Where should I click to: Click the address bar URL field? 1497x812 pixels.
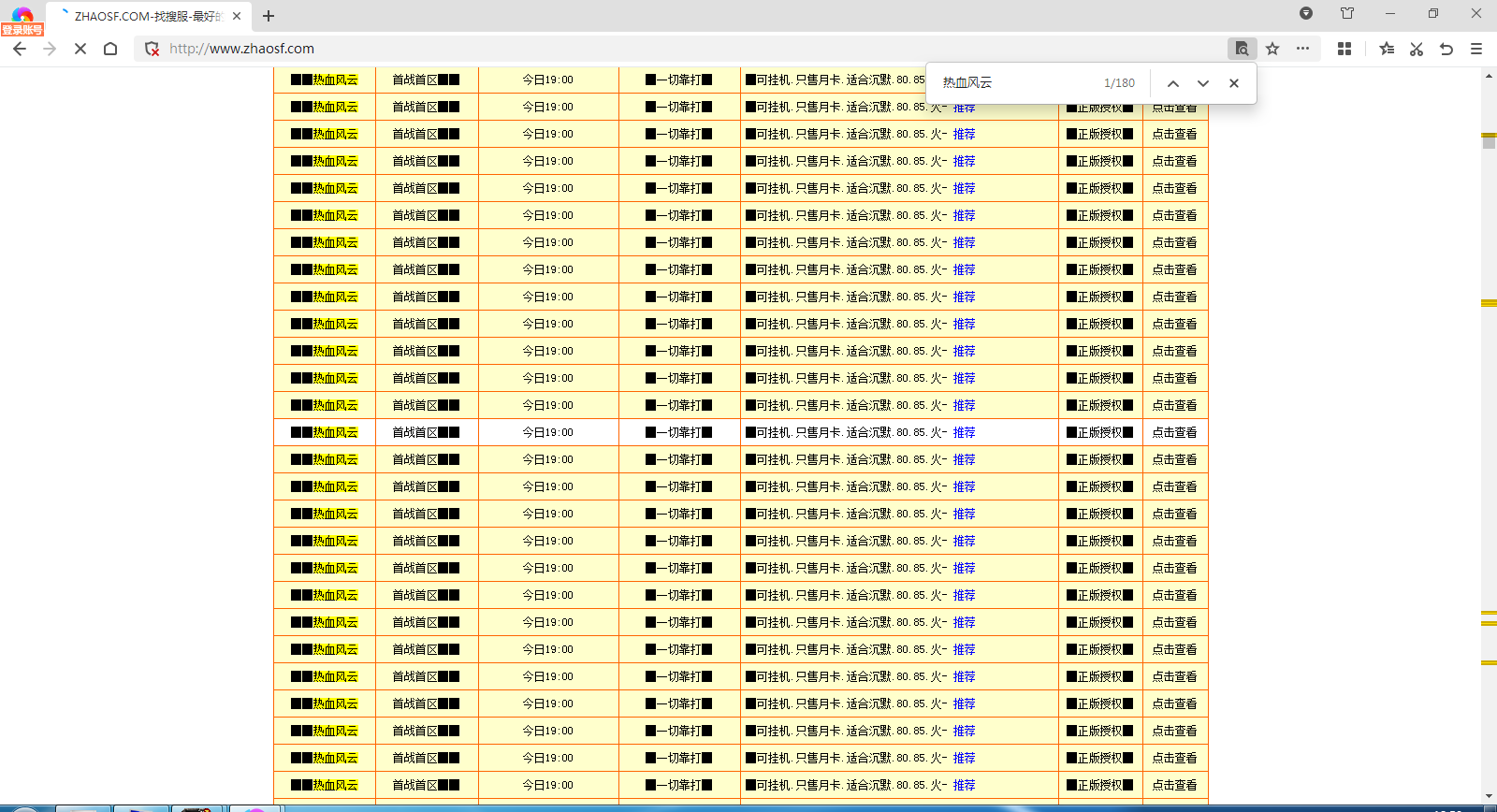(x=655, y=49)
